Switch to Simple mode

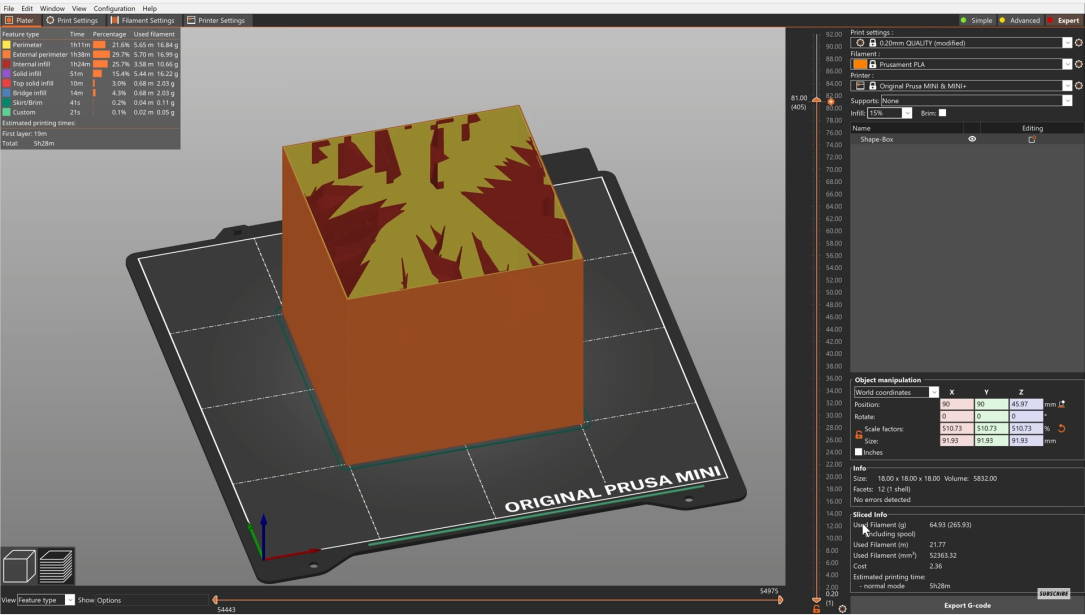[976, 20]
